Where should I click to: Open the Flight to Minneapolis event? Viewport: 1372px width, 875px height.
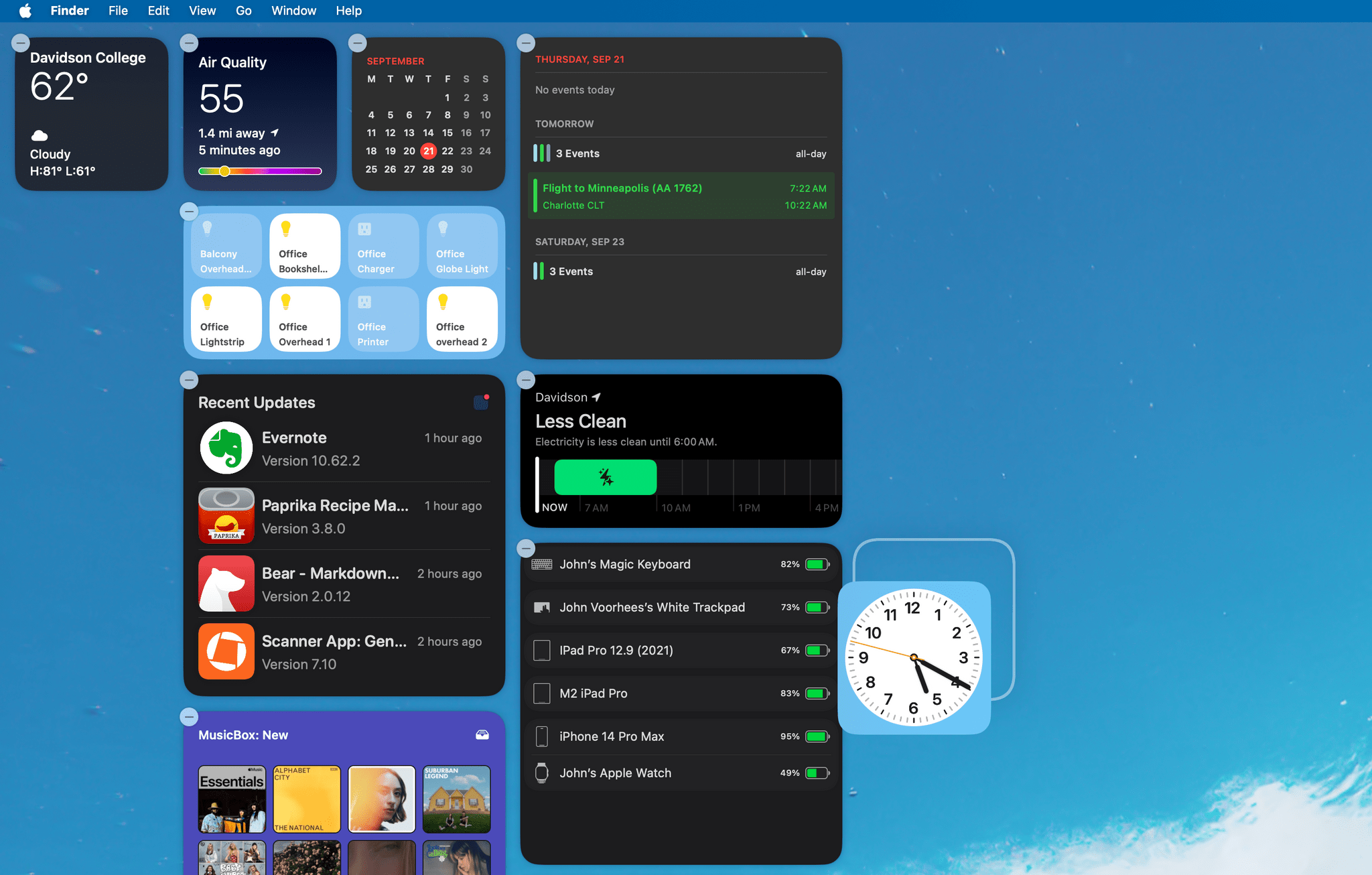click(681, 196)
